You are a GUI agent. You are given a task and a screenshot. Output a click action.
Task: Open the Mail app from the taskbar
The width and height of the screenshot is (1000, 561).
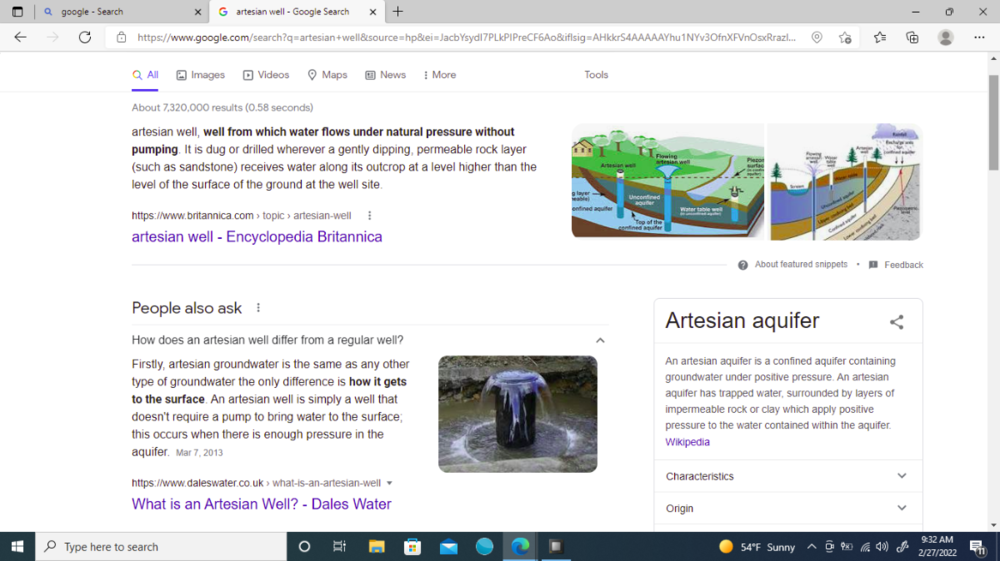point(448,546)
